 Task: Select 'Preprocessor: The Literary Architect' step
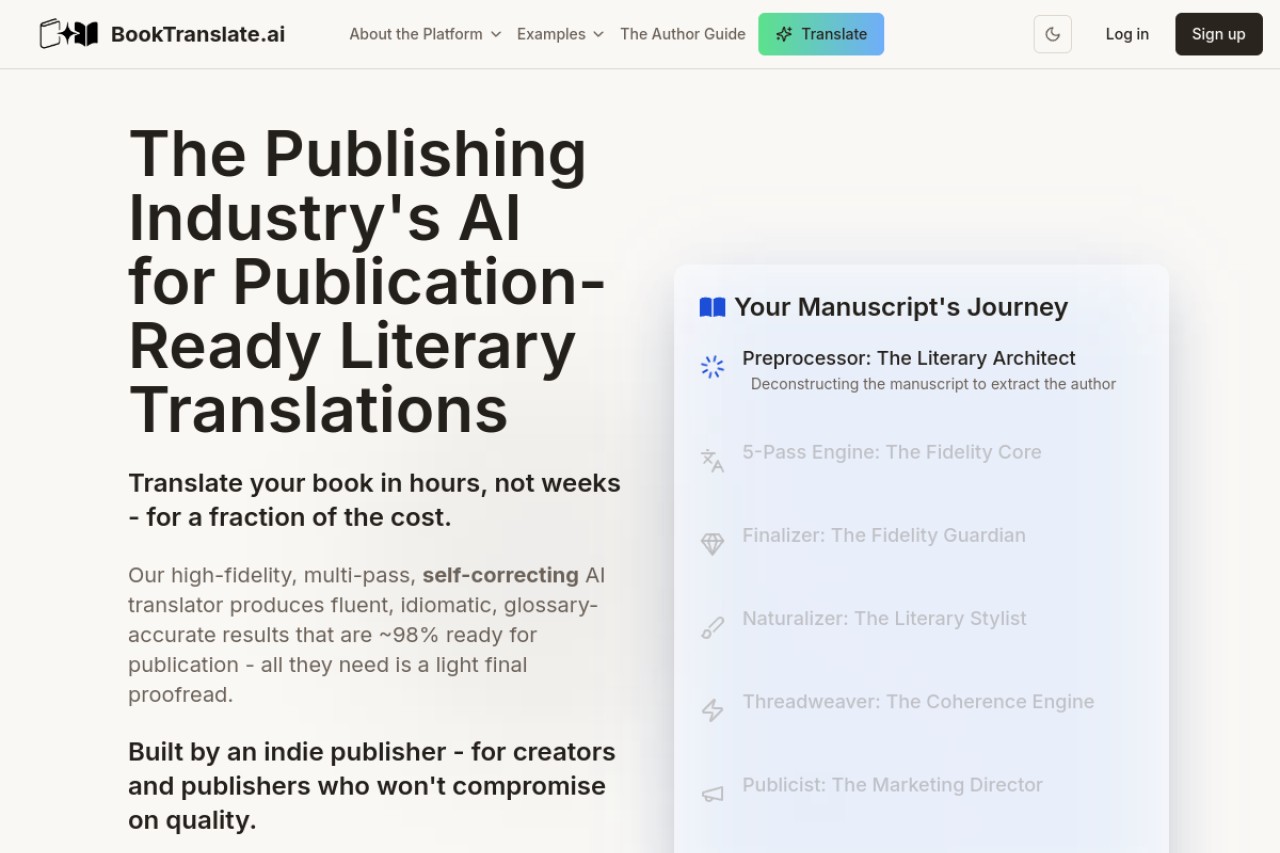point(909,358)
